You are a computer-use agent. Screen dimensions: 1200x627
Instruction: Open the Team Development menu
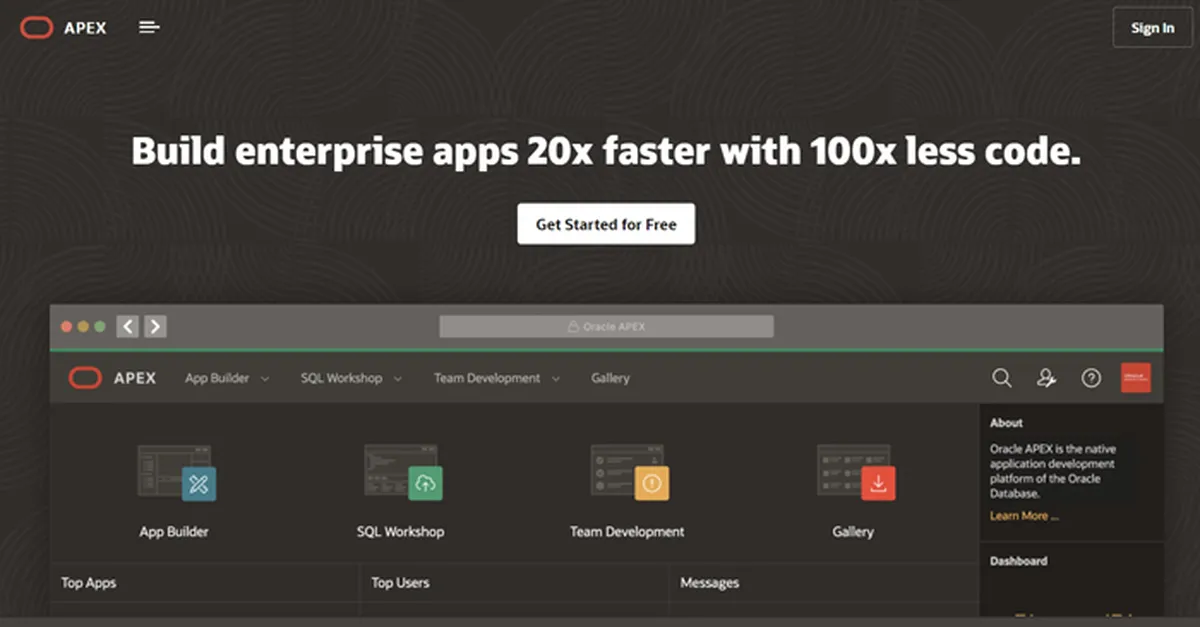point(487,378)
